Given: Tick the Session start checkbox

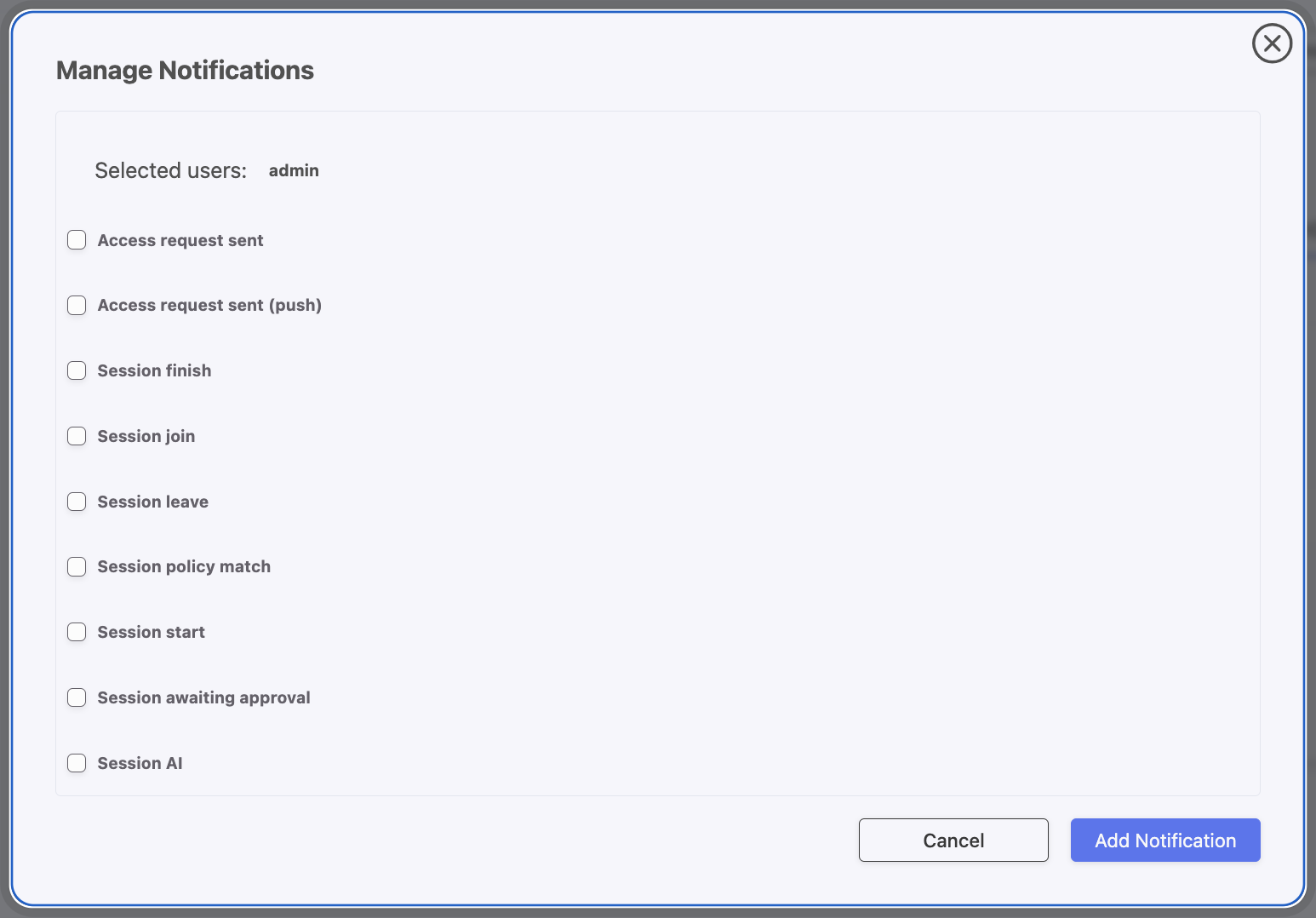Looking at the screenshot, I should click(77, 632).
